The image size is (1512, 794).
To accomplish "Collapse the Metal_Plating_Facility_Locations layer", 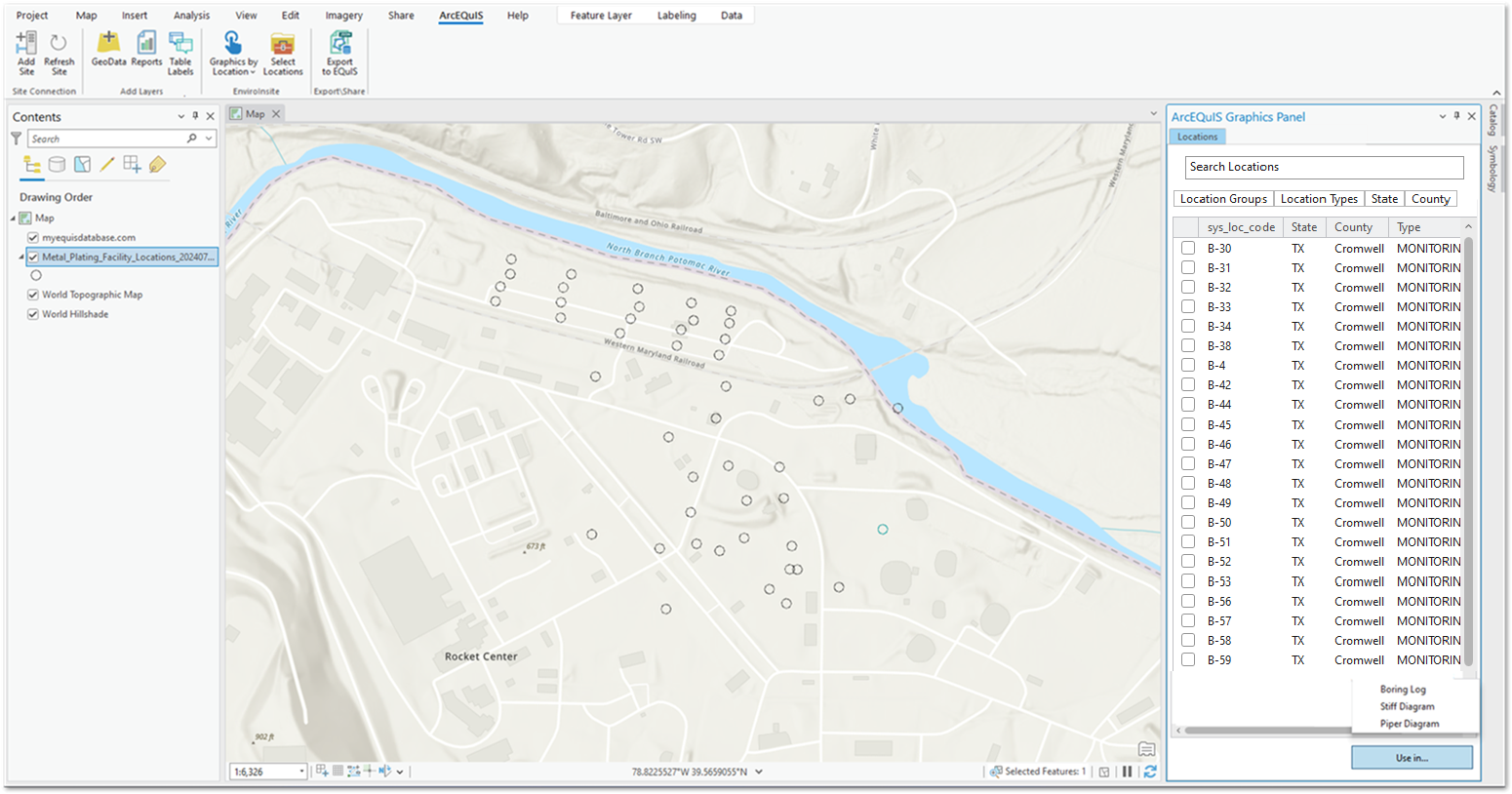I will pyautogui.click(x=21, y=258).
